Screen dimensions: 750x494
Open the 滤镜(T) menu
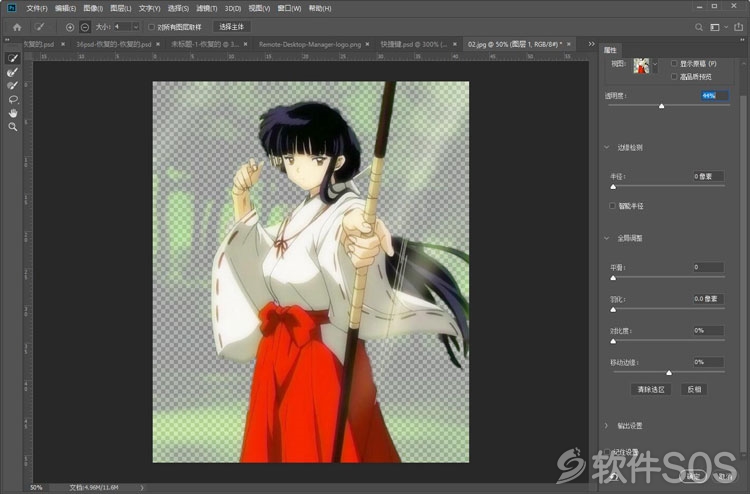(207, 8)
